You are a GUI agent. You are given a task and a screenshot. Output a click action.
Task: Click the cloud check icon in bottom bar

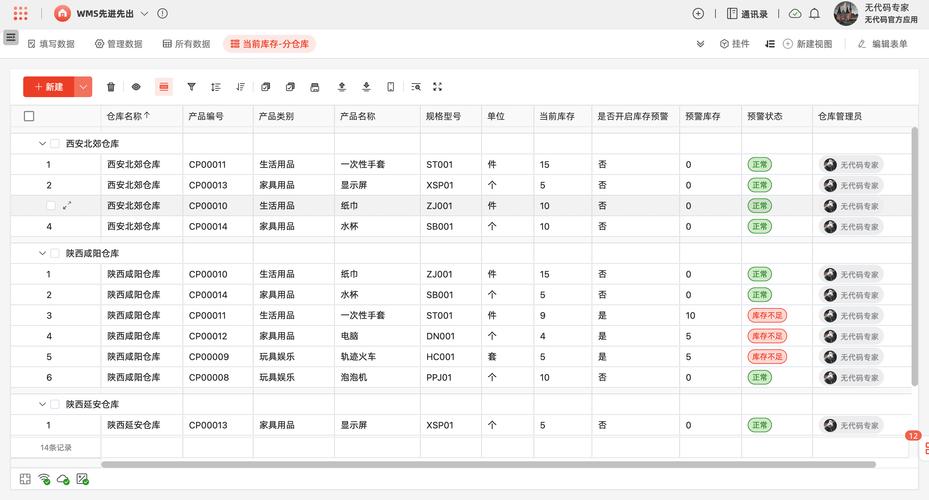coord(63,479)
